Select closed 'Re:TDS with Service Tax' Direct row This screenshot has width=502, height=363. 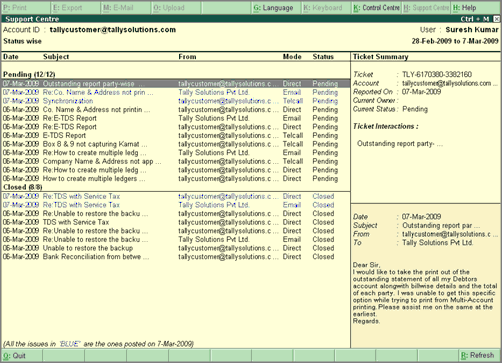[176, 197]
